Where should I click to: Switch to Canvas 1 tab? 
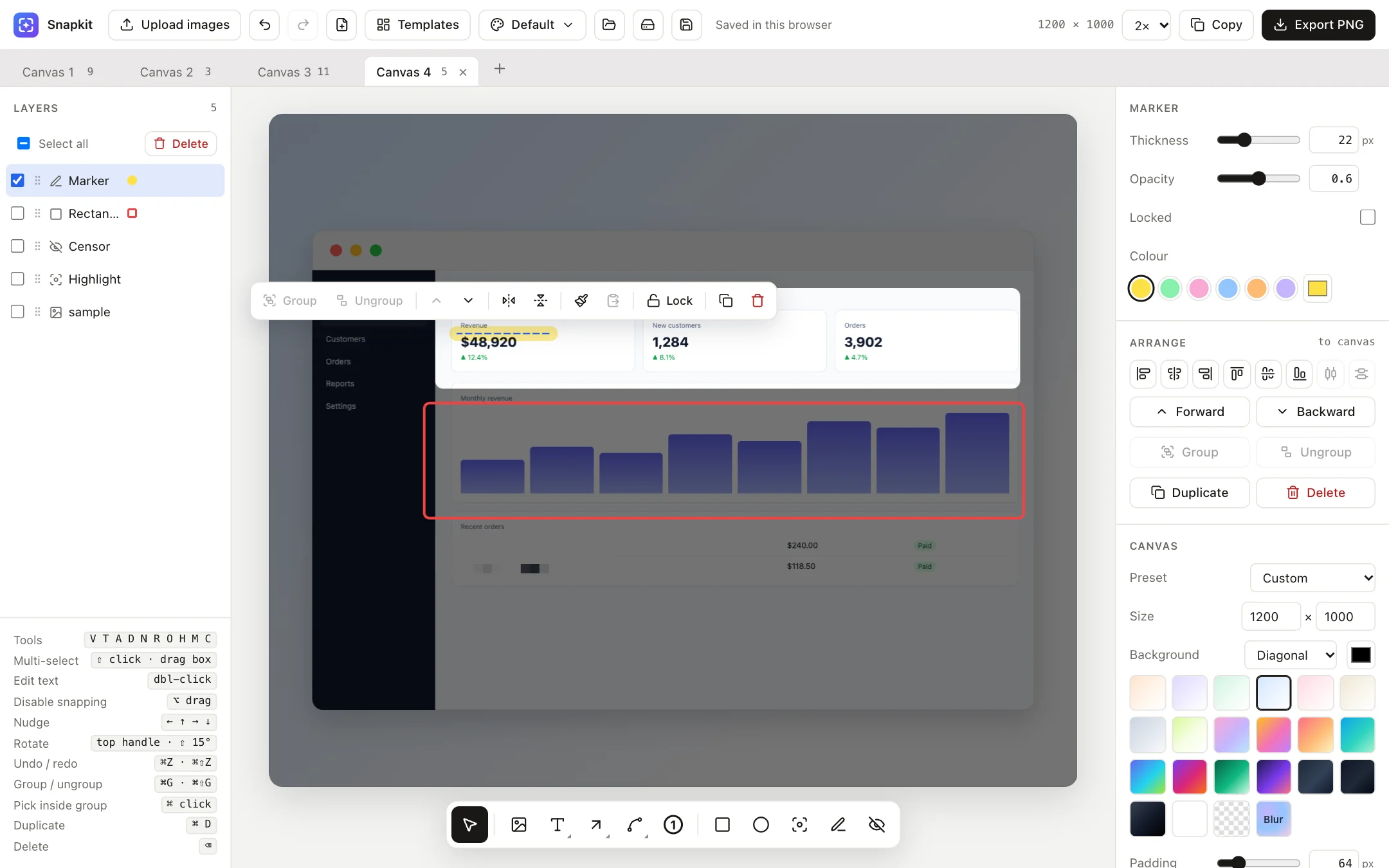(x=58, y=72)
